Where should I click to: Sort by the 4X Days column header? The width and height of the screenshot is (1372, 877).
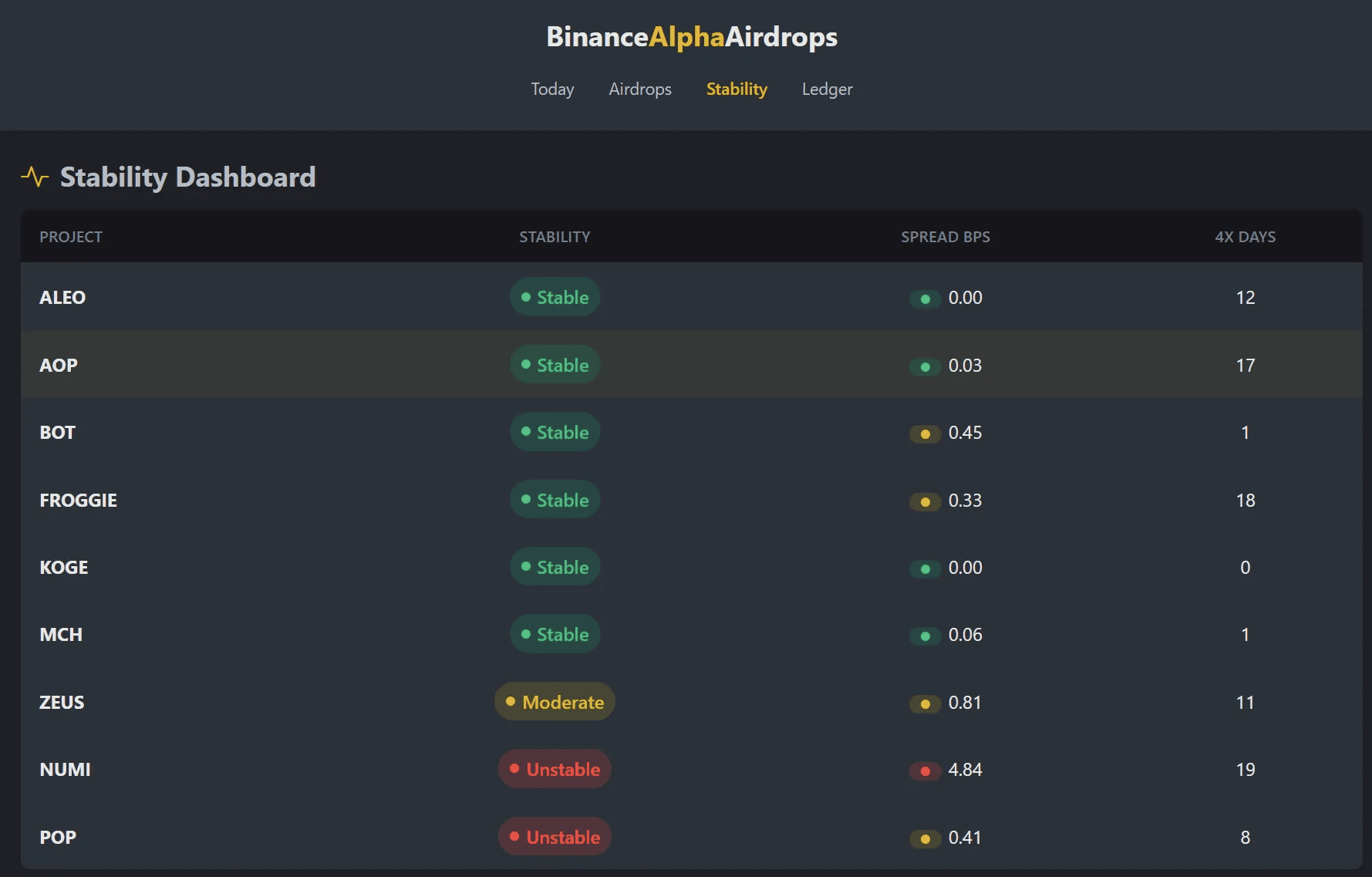coord(1245,237)
